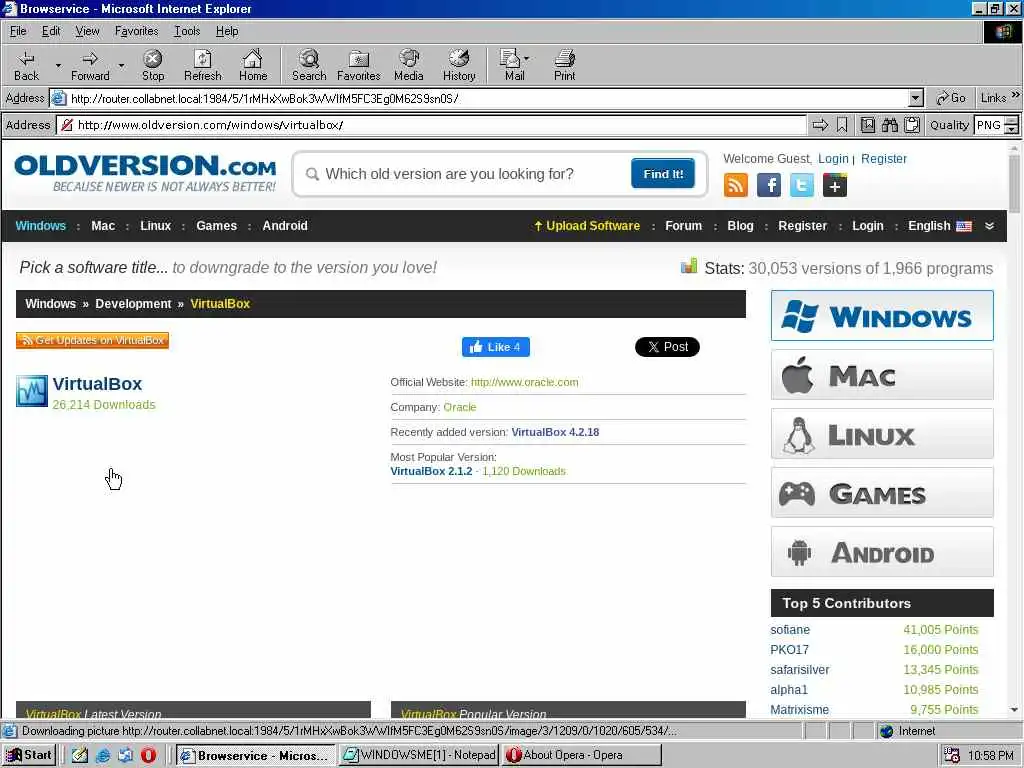
Task: Switch to WINDOWSME Notepad taskbar button
Action: 419,755
